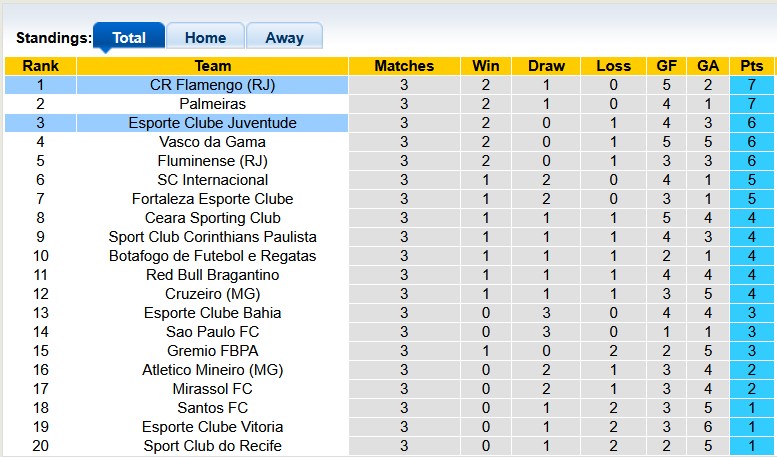
Task: Open Vasco da Gama team page
Action: click(x=212, y=142)
